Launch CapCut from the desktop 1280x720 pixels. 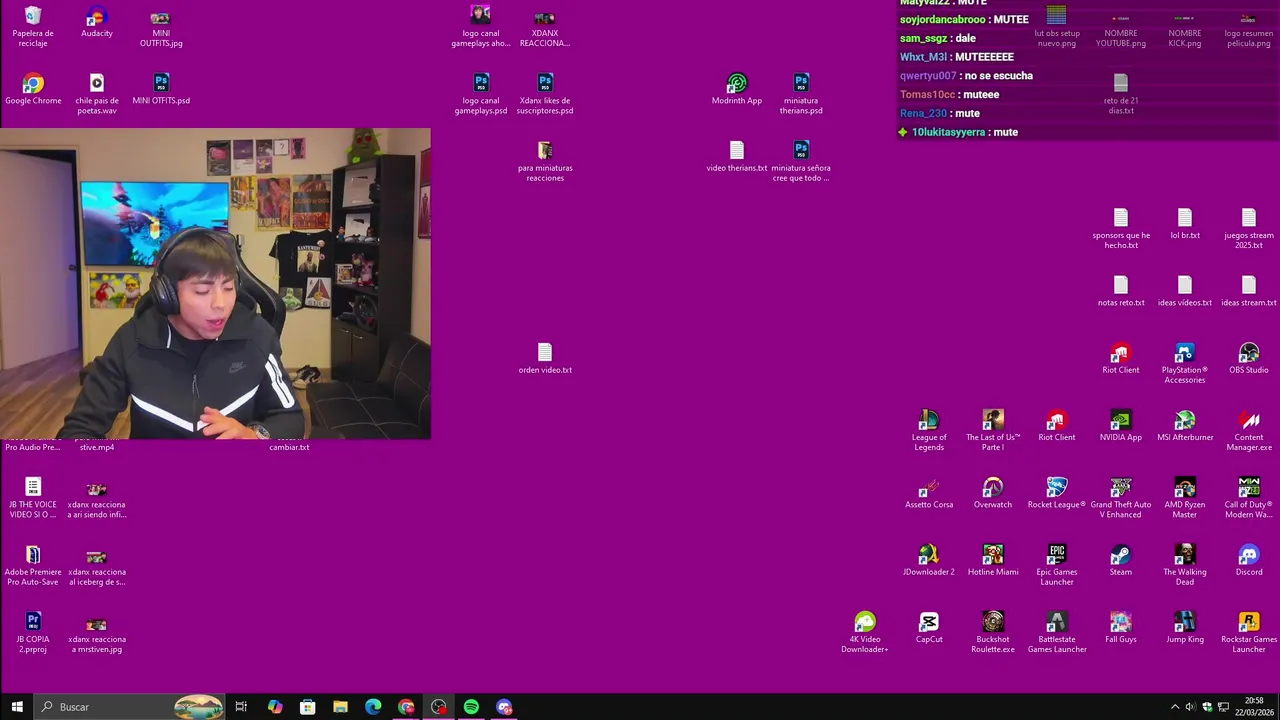pos(929,627)
